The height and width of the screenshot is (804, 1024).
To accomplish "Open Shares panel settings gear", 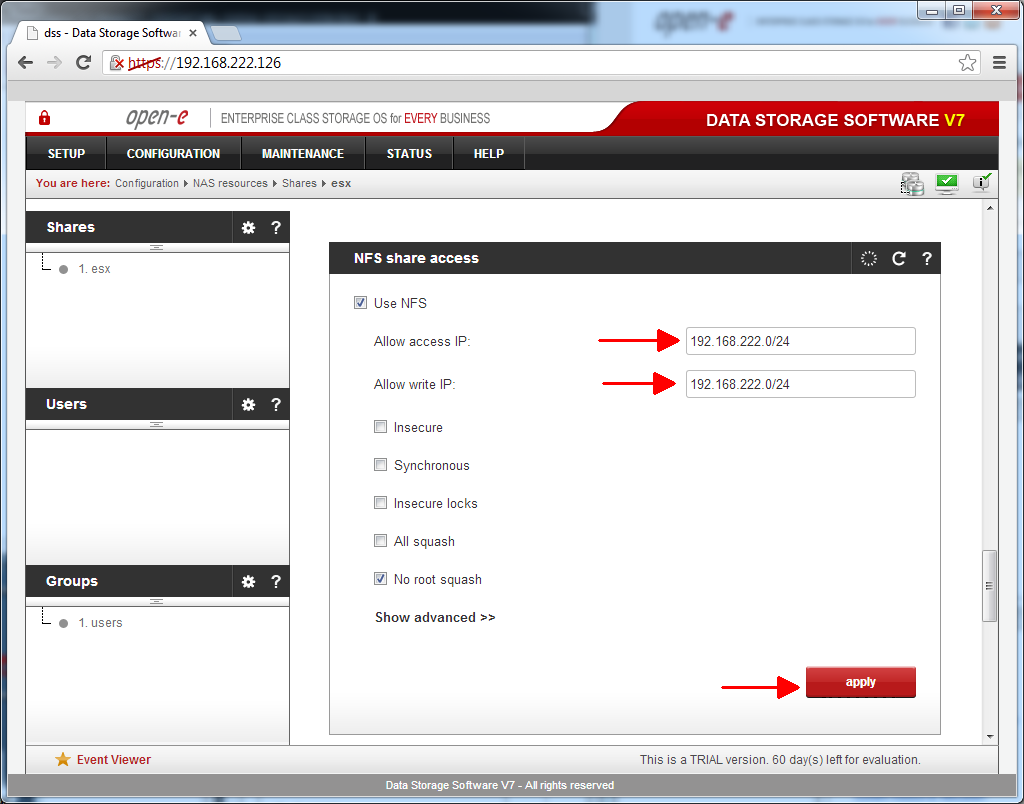I will pyautogui.click(x=248, y=227).
